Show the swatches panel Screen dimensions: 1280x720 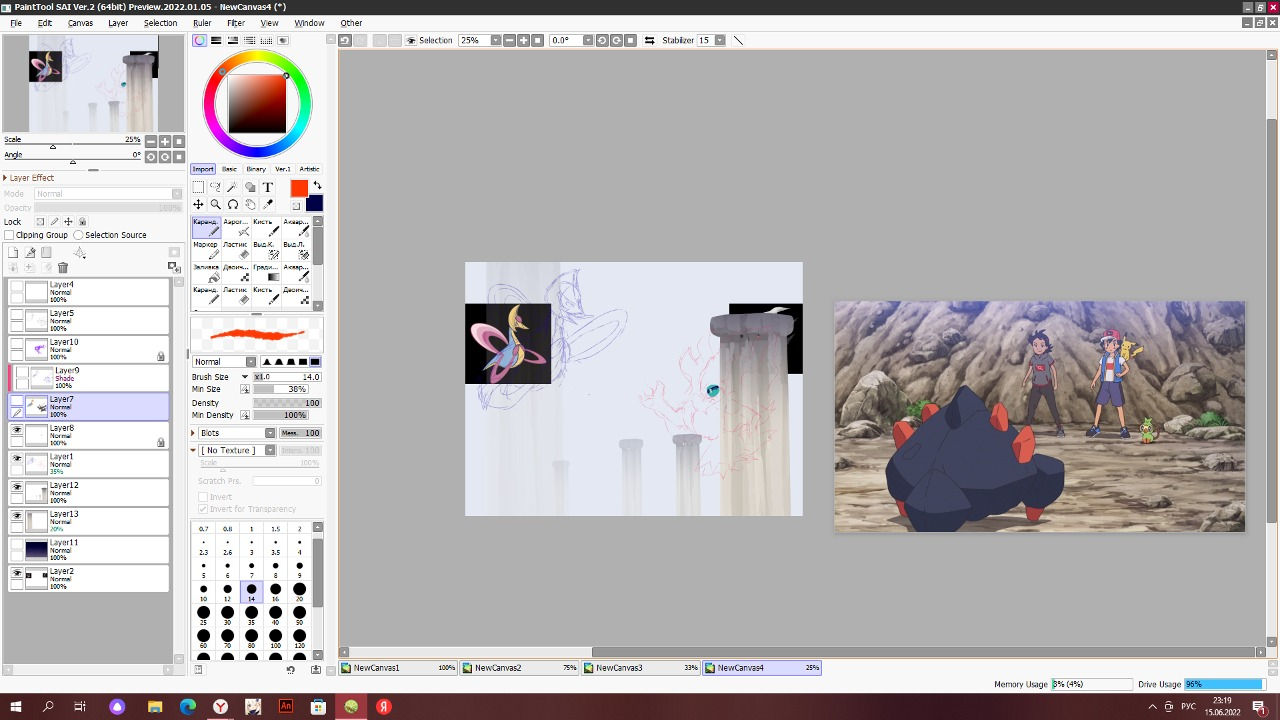pyautogui.click(x=267, y=40)
